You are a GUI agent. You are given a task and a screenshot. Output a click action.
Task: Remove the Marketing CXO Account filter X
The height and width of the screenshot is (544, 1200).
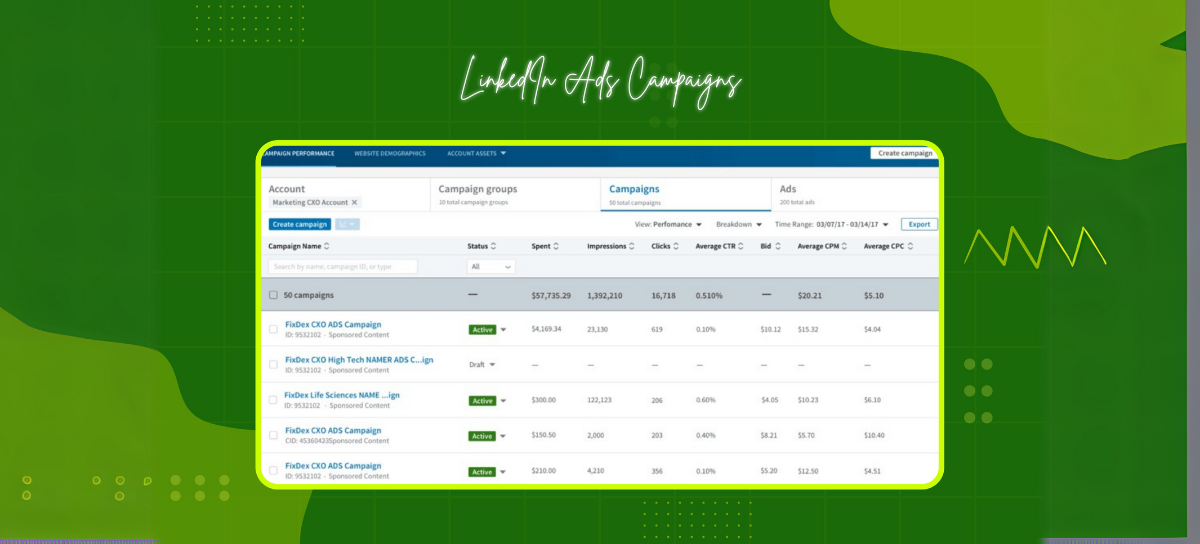[354, 202]
